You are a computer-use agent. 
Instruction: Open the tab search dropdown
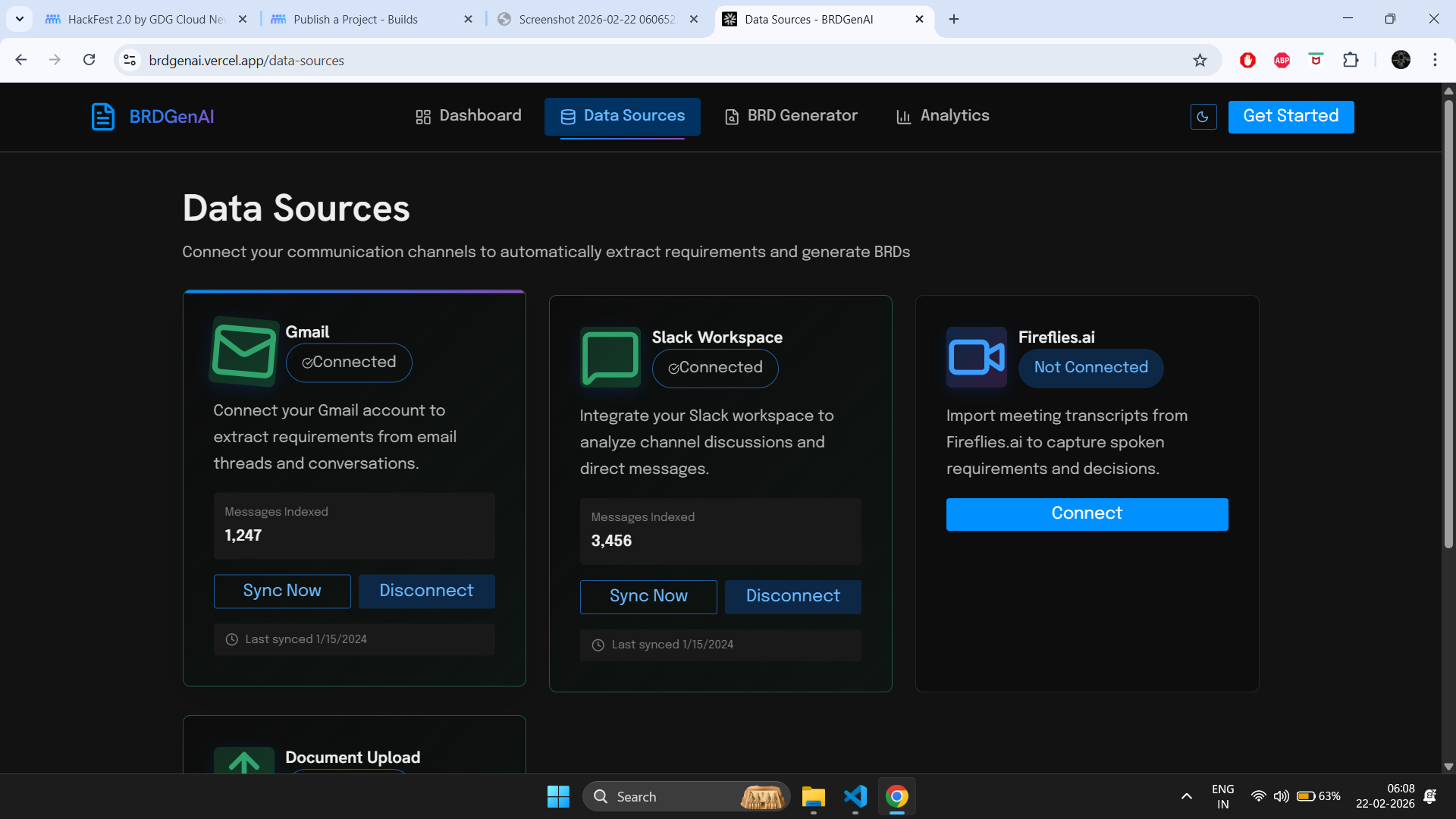tap(20, 19)
